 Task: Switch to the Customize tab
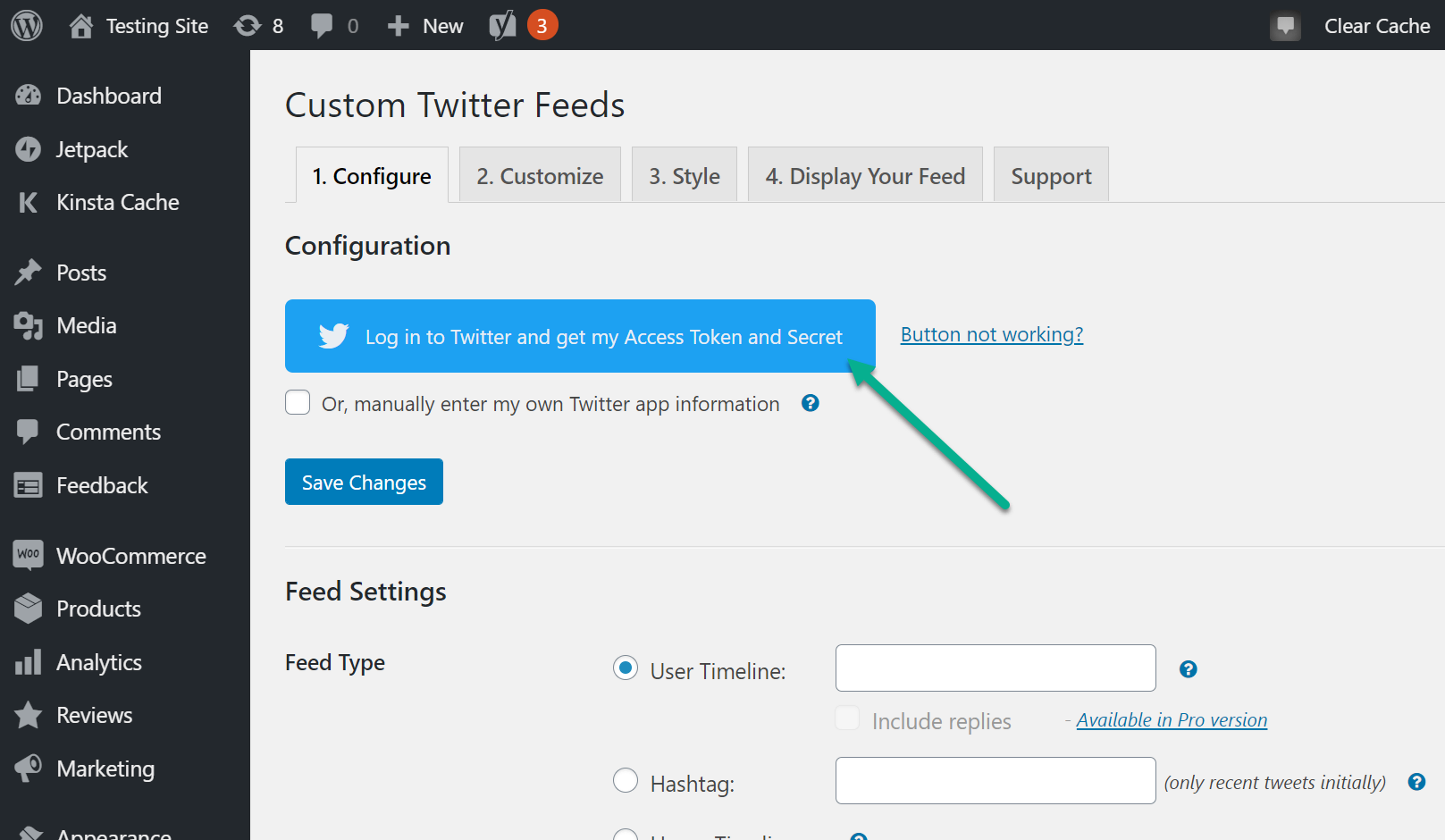coord(540,175)
